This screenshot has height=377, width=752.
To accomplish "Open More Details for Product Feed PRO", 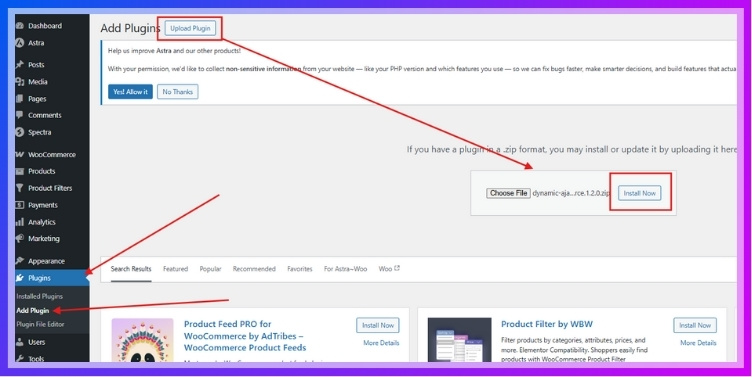I will click(381, 343).
